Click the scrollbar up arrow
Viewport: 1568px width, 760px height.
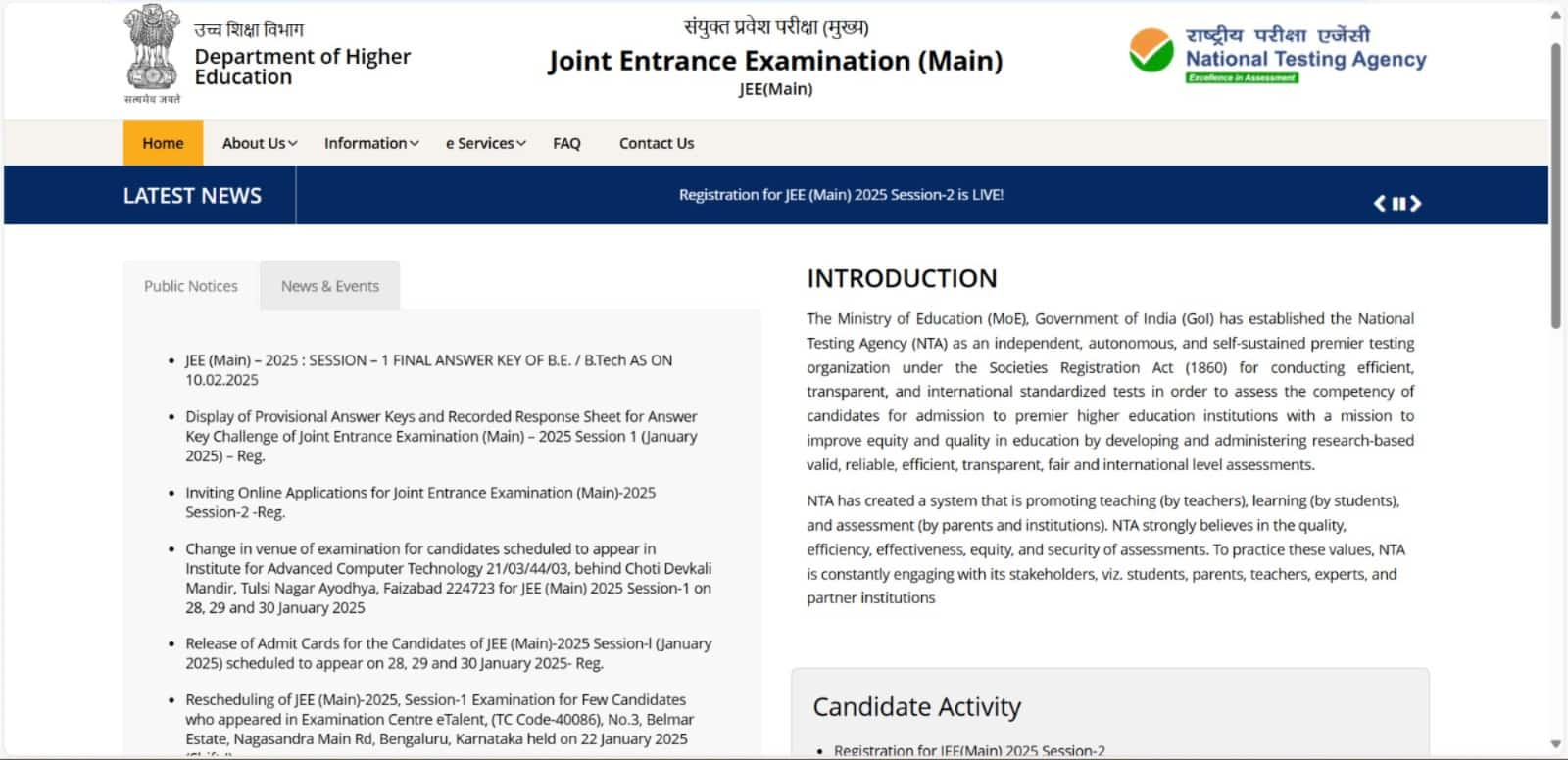pos(1556,14)
